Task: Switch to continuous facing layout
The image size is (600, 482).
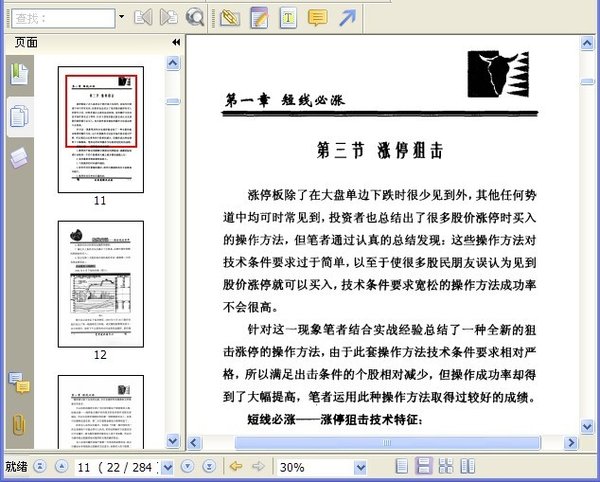Action: tap(446, 466)
